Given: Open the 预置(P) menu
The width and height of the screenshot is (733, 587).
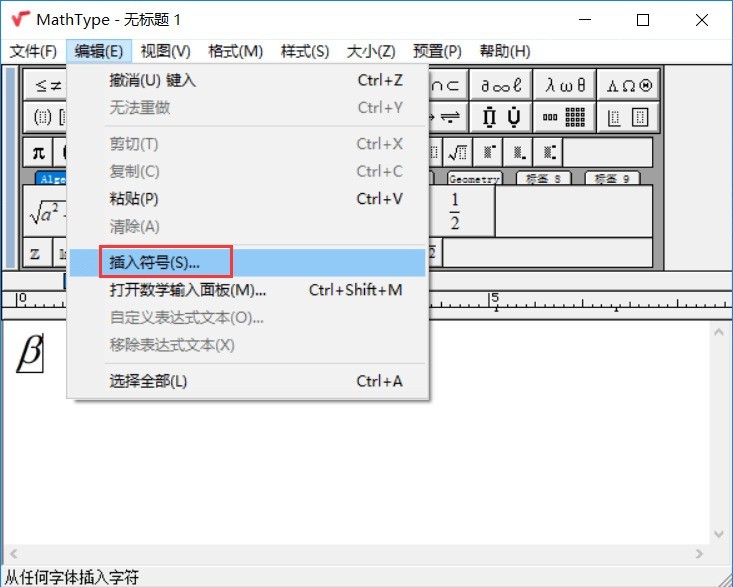Looking at the screenshot, I should pyautogui.click(x=437, y=51).
